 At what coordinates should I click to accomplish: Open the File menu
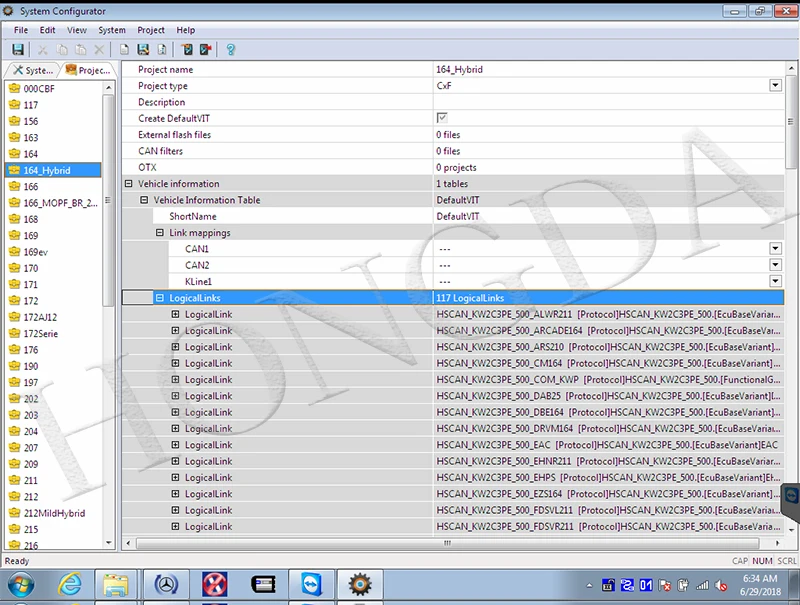21,30
